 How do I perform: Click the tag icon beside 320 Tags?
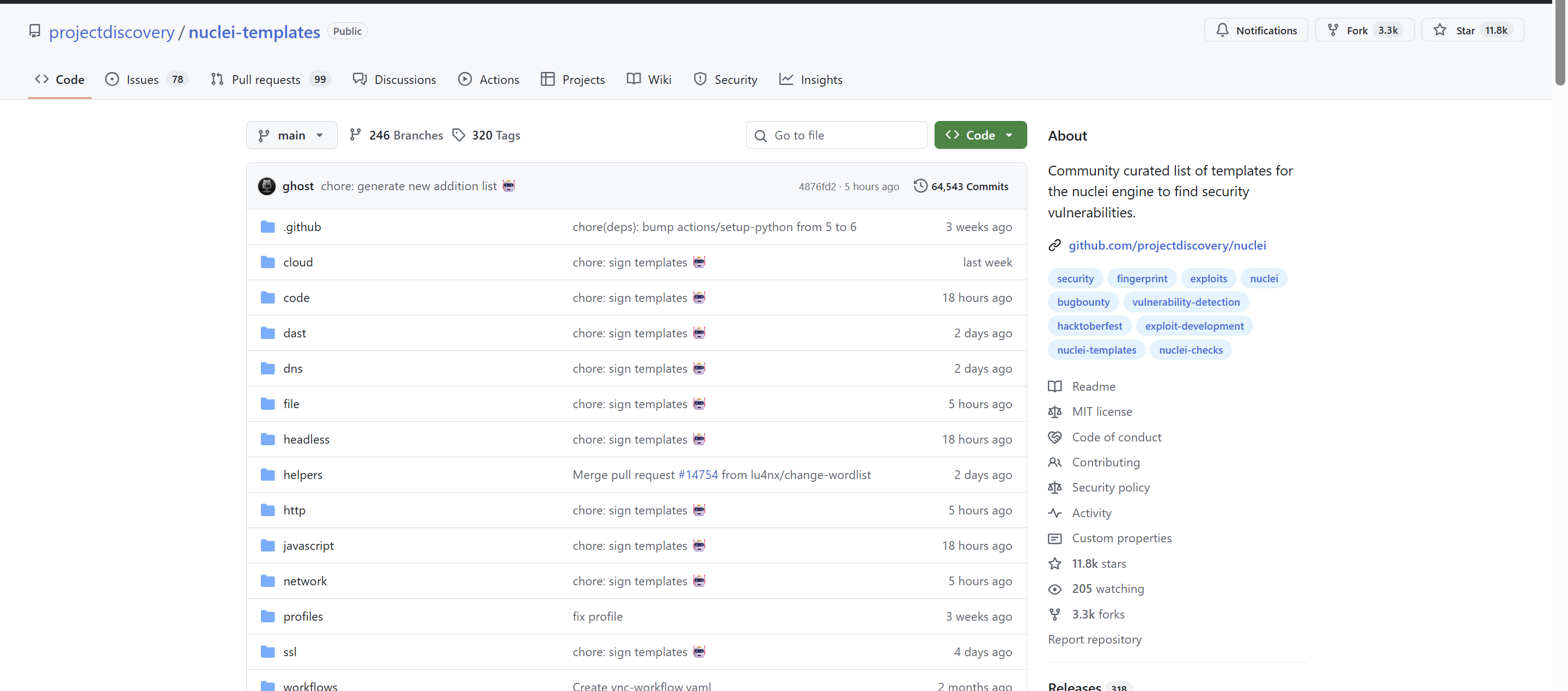459,135
